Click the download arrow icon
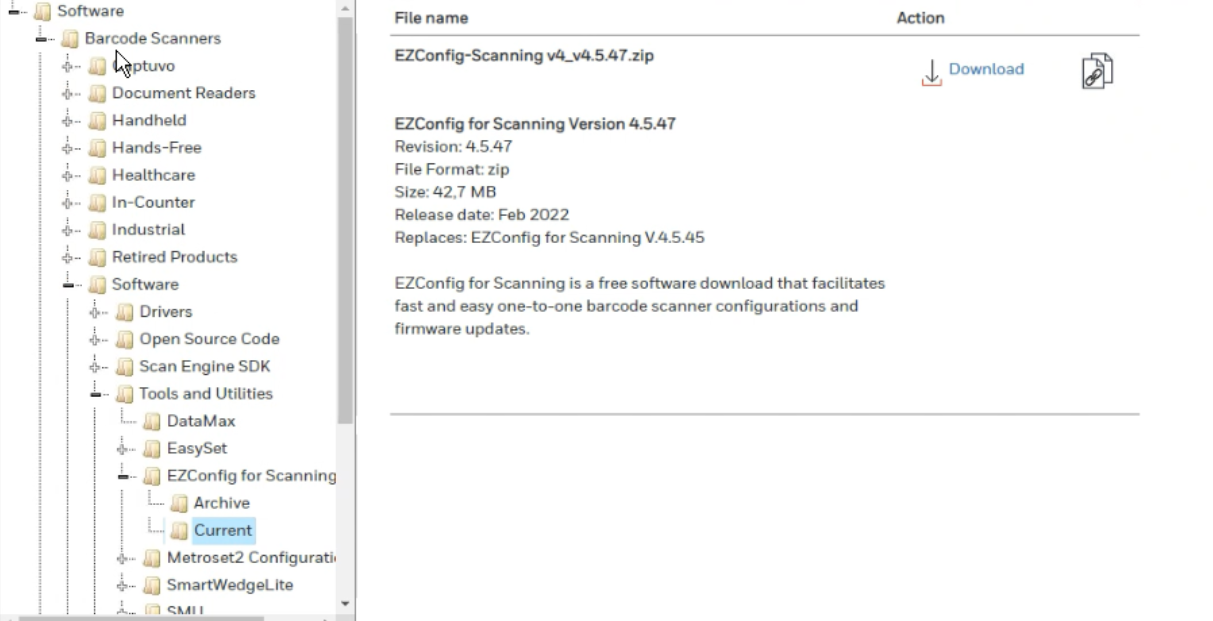The height and width of the screenshot is (621, 1213). pos(932,72)
